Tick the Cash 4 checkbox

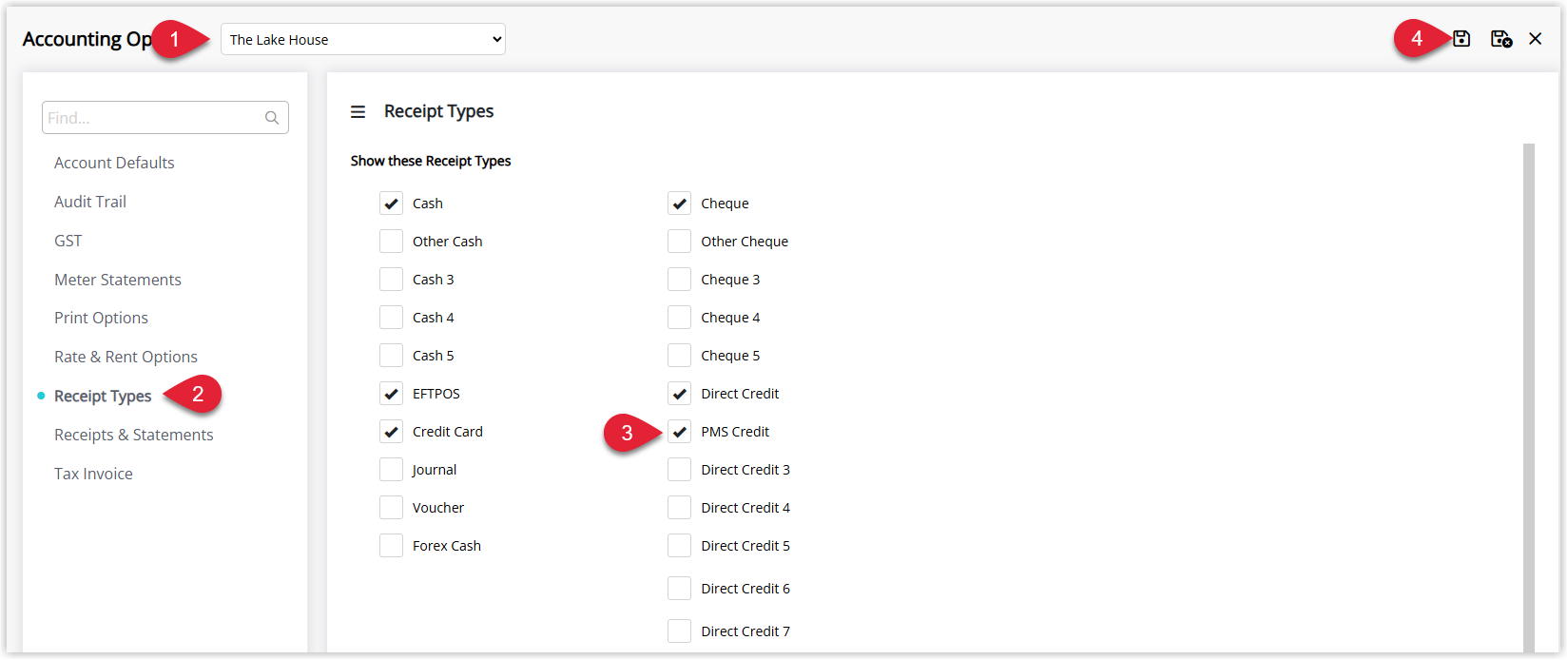click(x=391, y=318)
